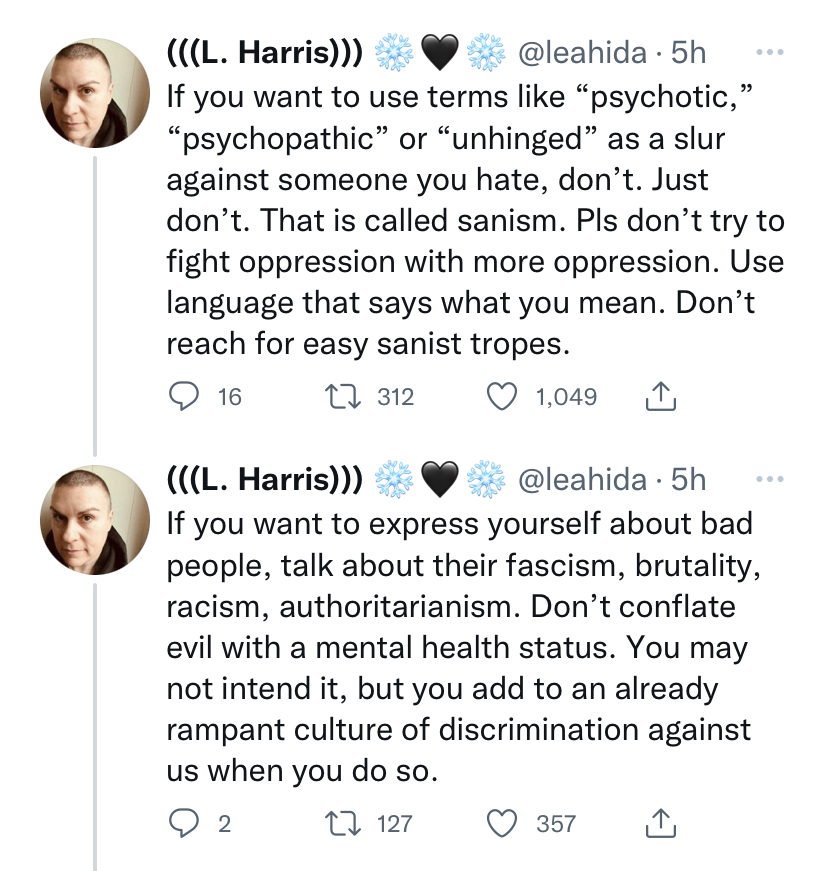
Task: Open replies on the tweet with 2 replies
Action: [x=181, y=823]
